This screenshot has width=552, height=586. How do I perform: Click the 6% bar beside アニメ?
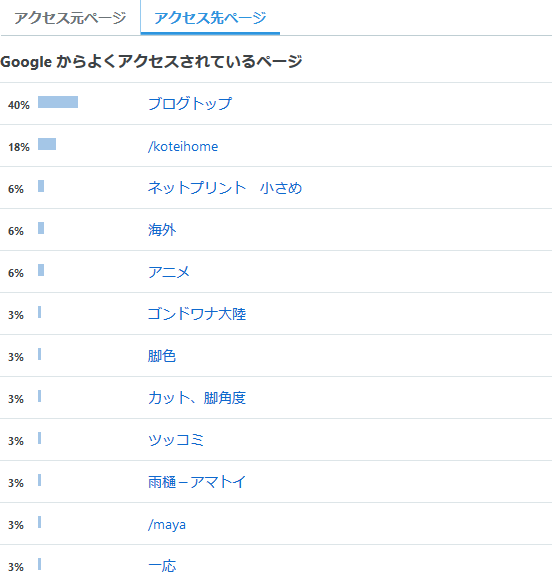(x=41, y=270)
